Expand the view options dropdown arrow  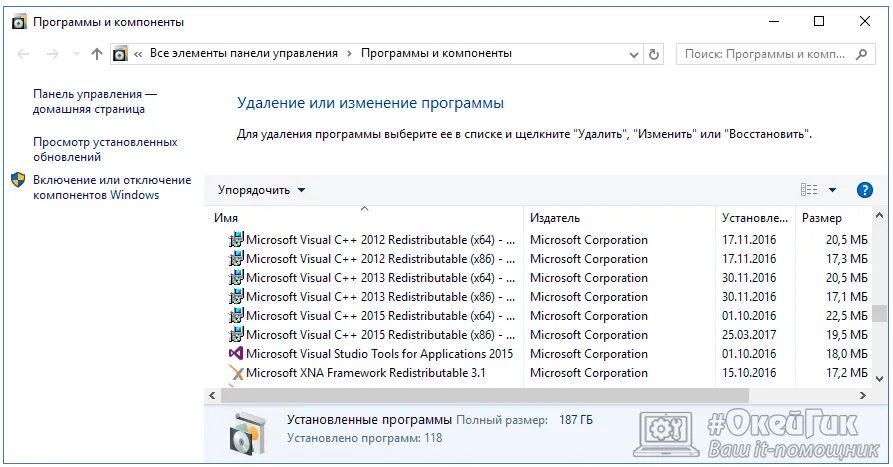832,190
